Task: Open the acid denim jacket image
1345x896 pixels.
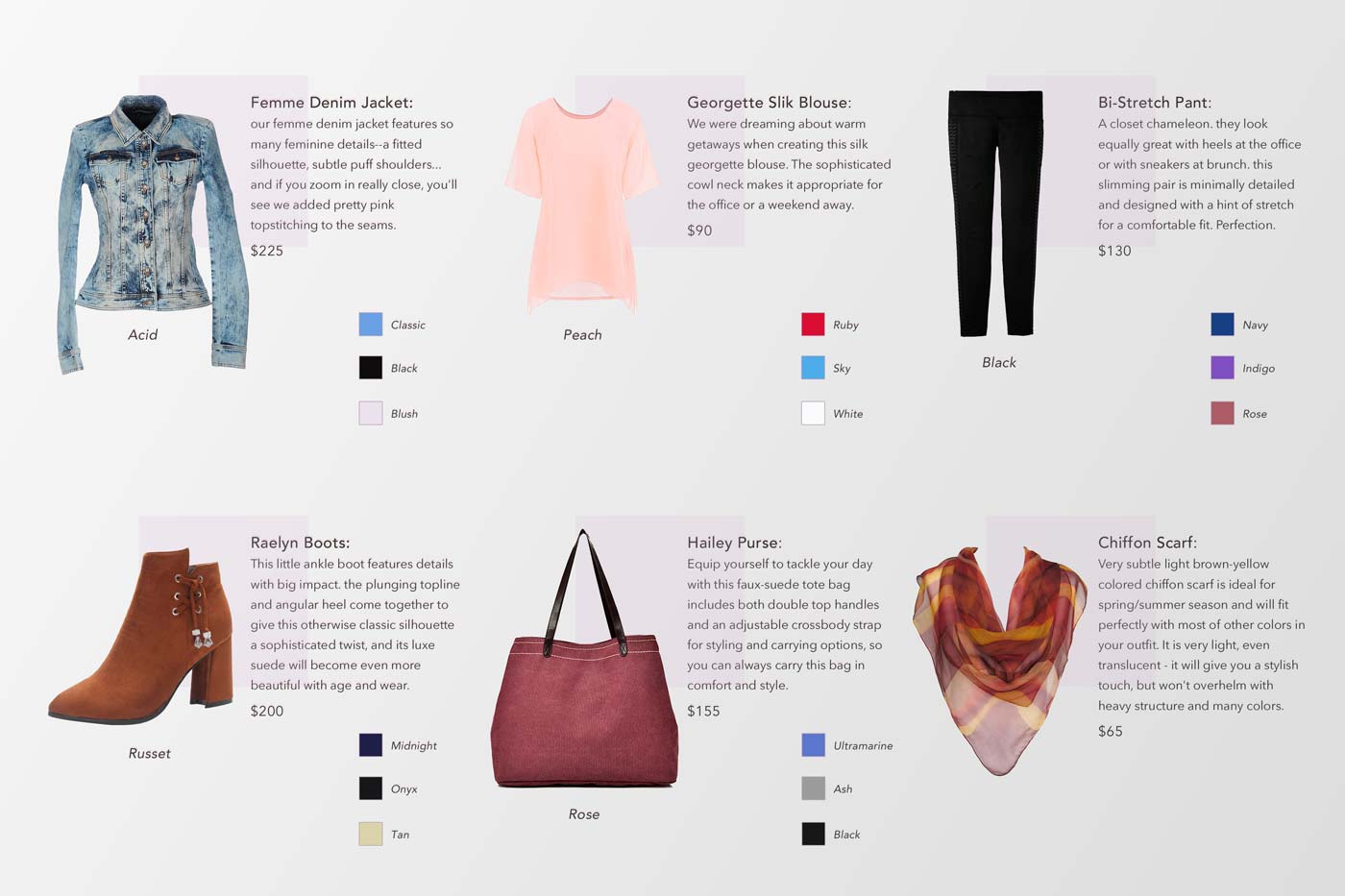Action: tap(152, 233)
